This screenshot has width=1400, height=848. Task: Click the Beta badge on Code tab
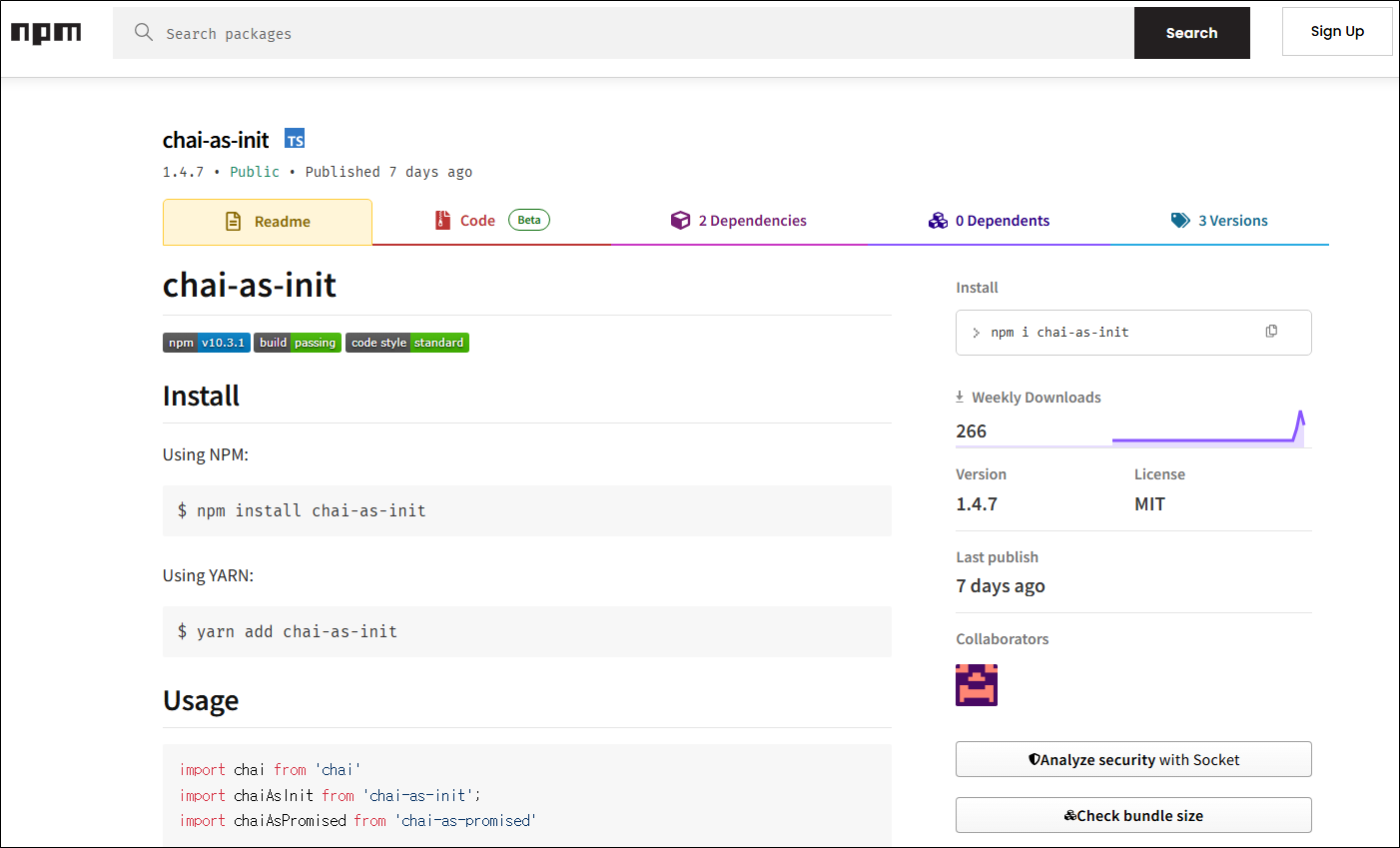(529, 220)
